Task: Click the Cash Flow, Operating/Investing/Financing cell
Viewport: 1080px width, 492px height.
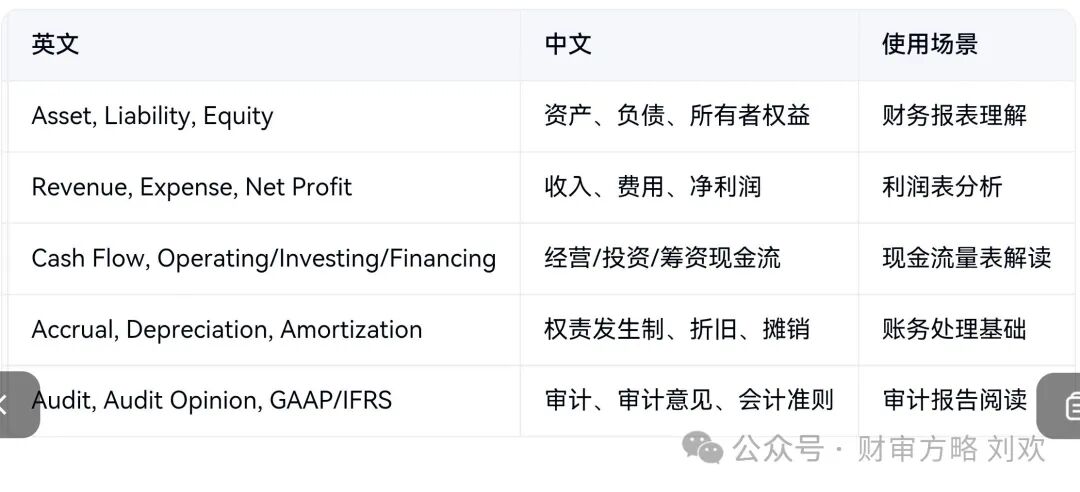Action: [x=264, y=258]
